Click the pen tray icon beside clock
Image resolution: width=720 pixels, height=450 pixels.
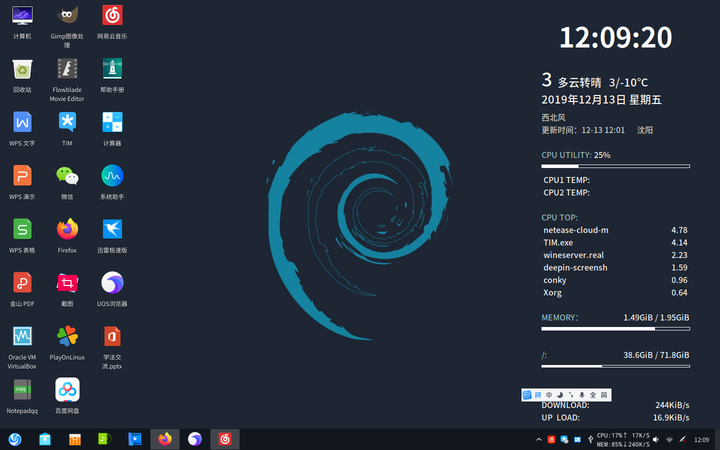pyautogui.click(x=682, y=440)
